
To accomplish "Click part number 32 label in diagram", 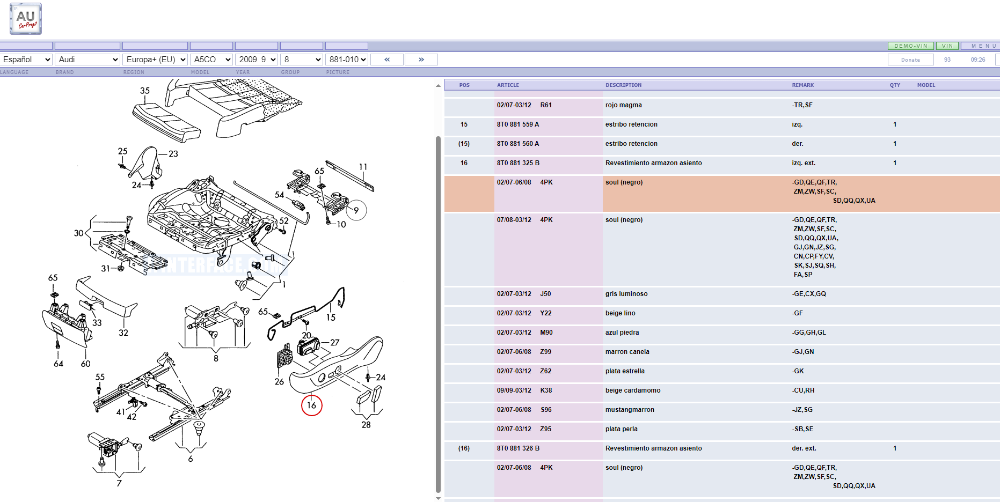I will (x=123, y=332).
